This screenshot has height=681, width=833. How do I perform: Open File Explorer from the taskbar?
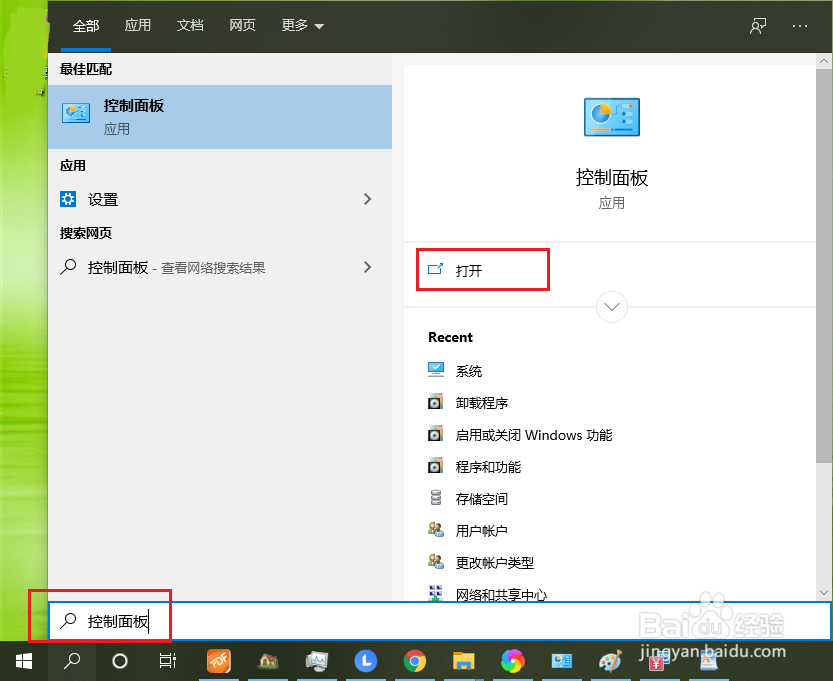(x=464, y=661)
